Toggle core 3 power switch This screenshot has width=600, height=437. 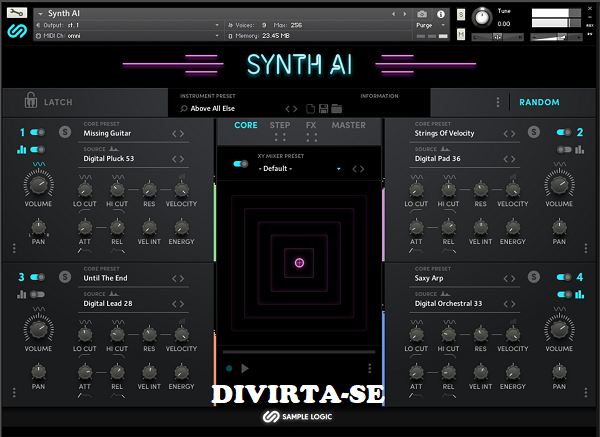38,277
